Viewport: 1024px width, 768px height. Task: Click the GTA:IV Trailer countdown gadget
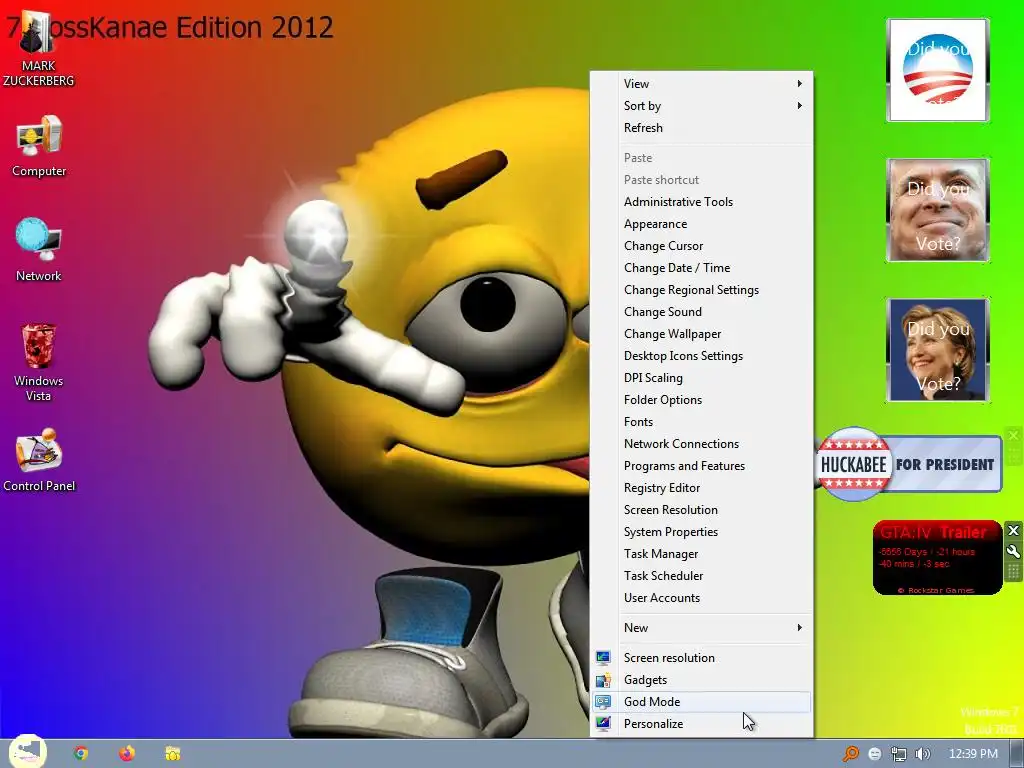coord(937,558)
